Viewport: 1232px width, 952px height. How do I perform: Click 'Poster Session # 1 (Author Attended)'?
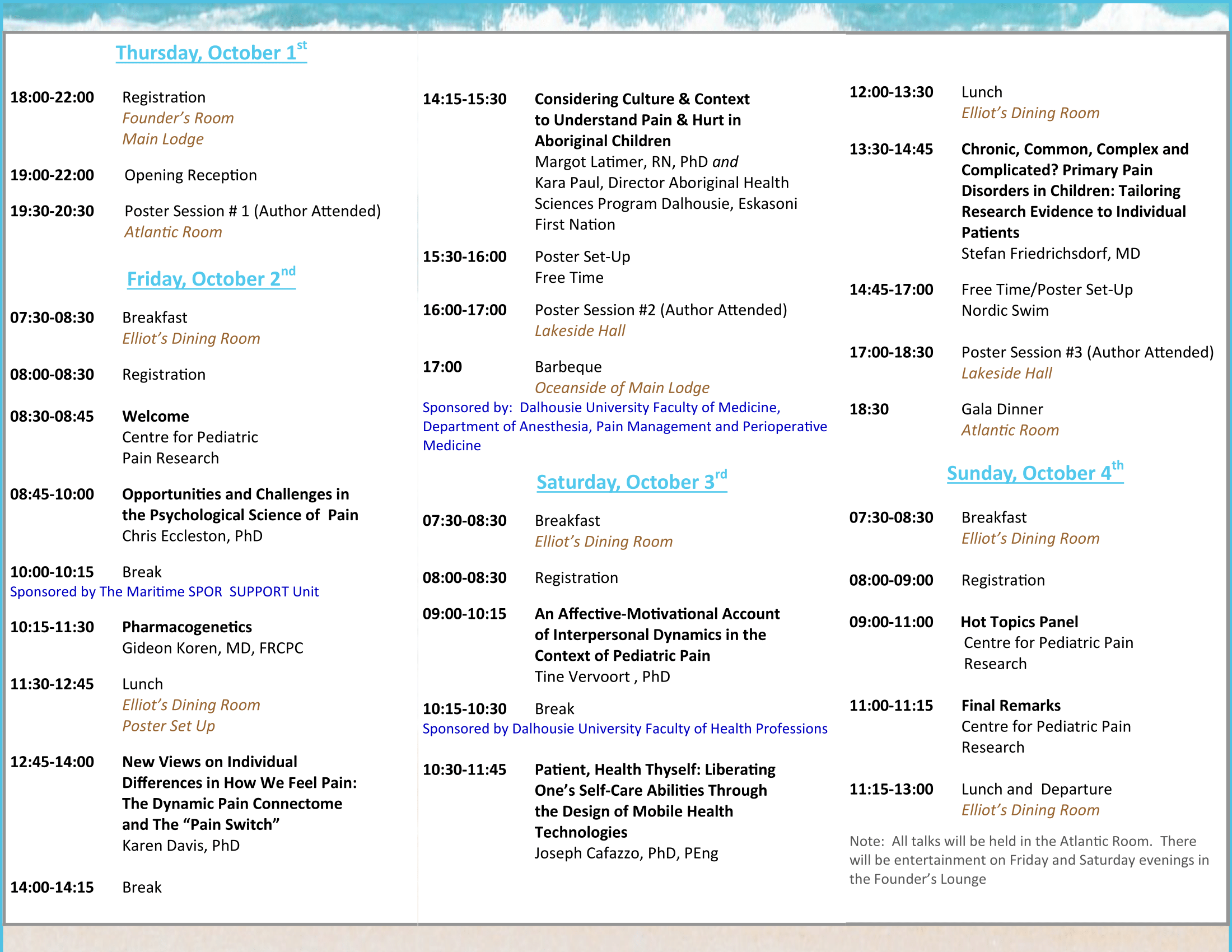253,211
